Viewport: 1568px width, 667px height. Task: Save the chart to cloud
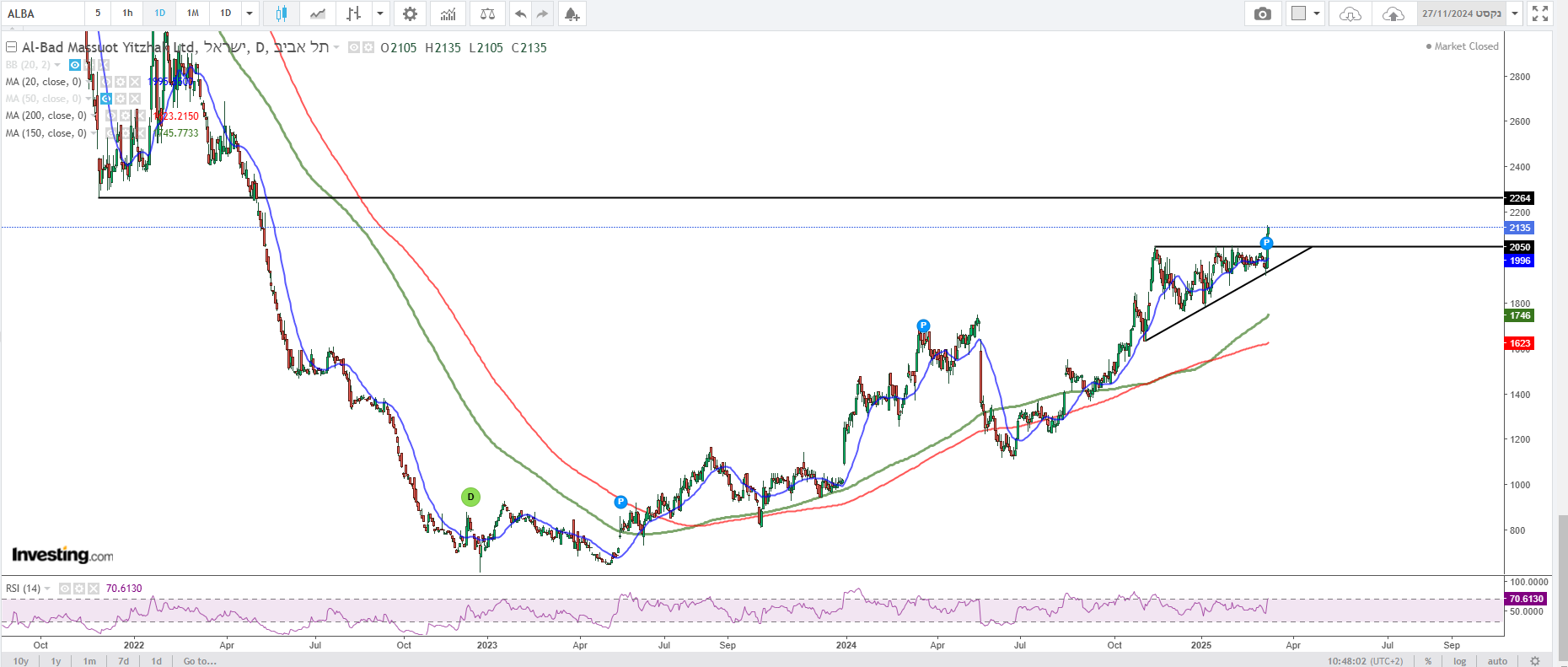click(x=1393, y=13)
